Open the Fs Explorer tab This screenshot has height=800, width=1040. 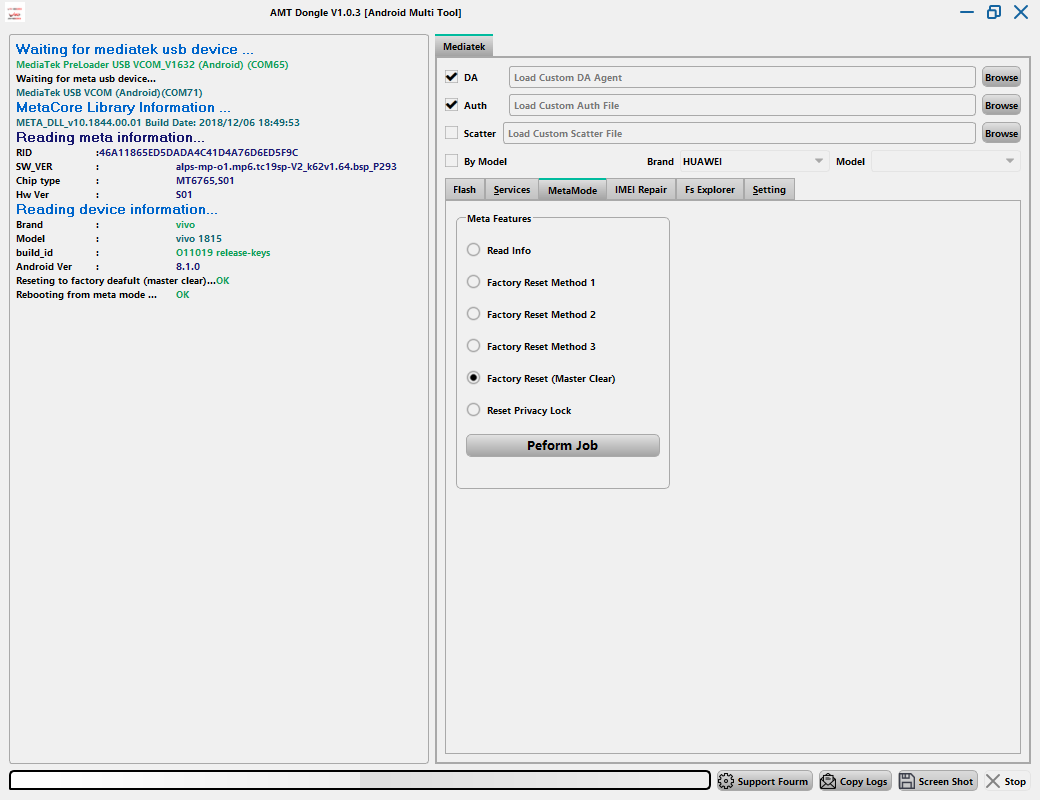click(709, 190)
